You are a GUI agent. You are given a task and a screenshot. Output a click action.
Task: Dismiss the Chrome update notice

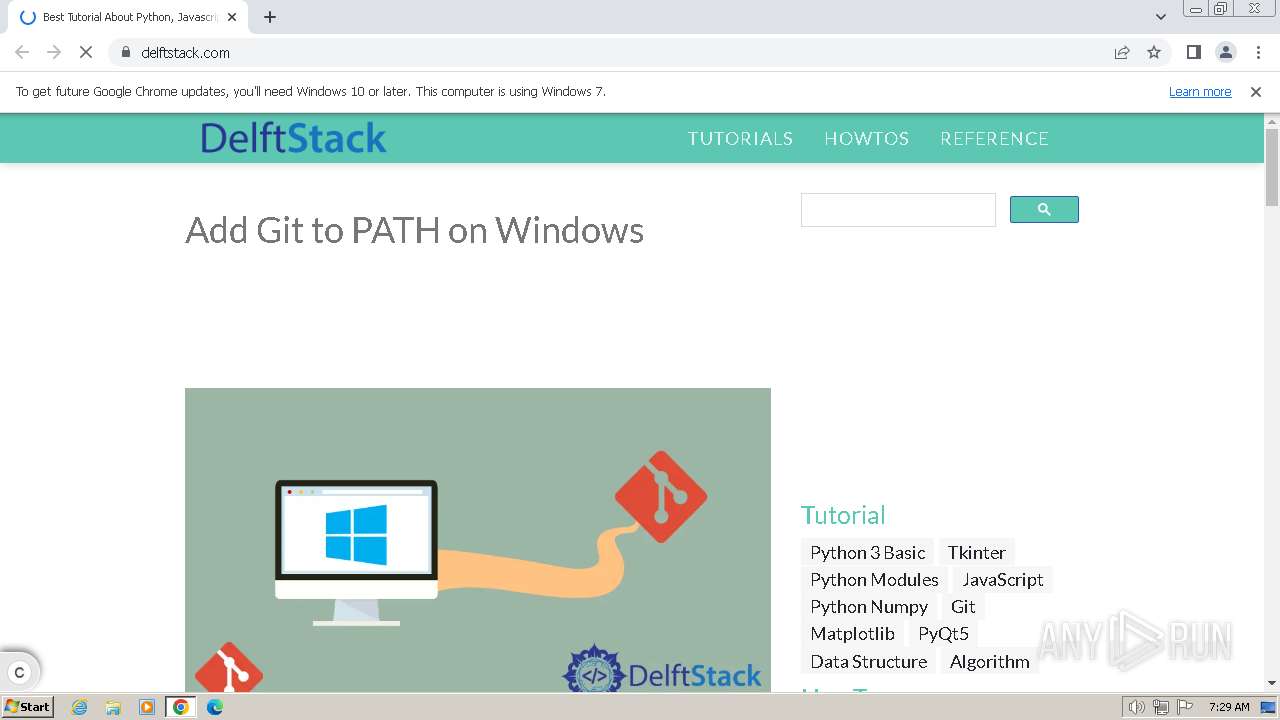point(1256,92)
